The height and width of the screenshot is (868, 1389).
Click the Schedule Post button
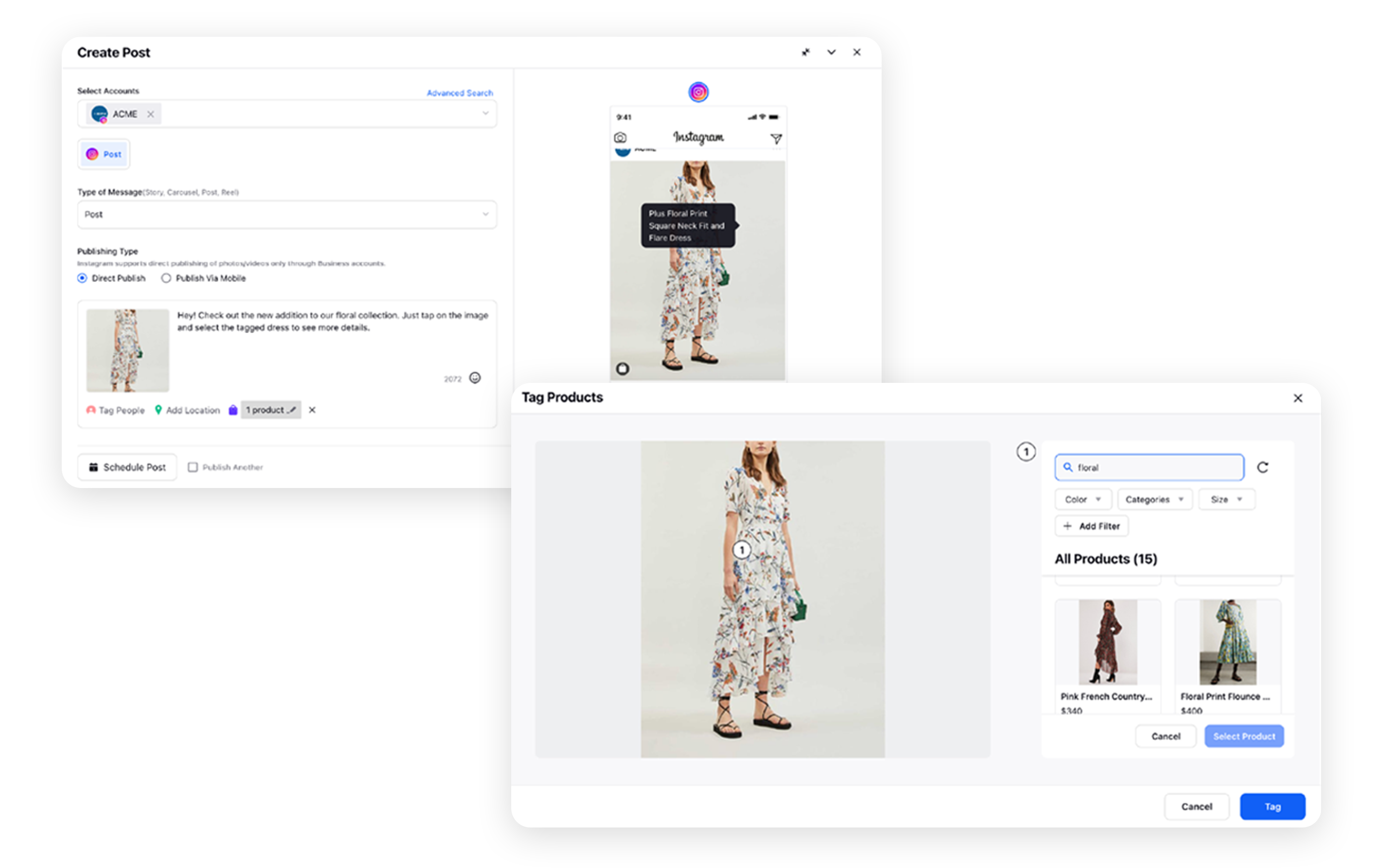pyautogui.click(x=128, y=467)
